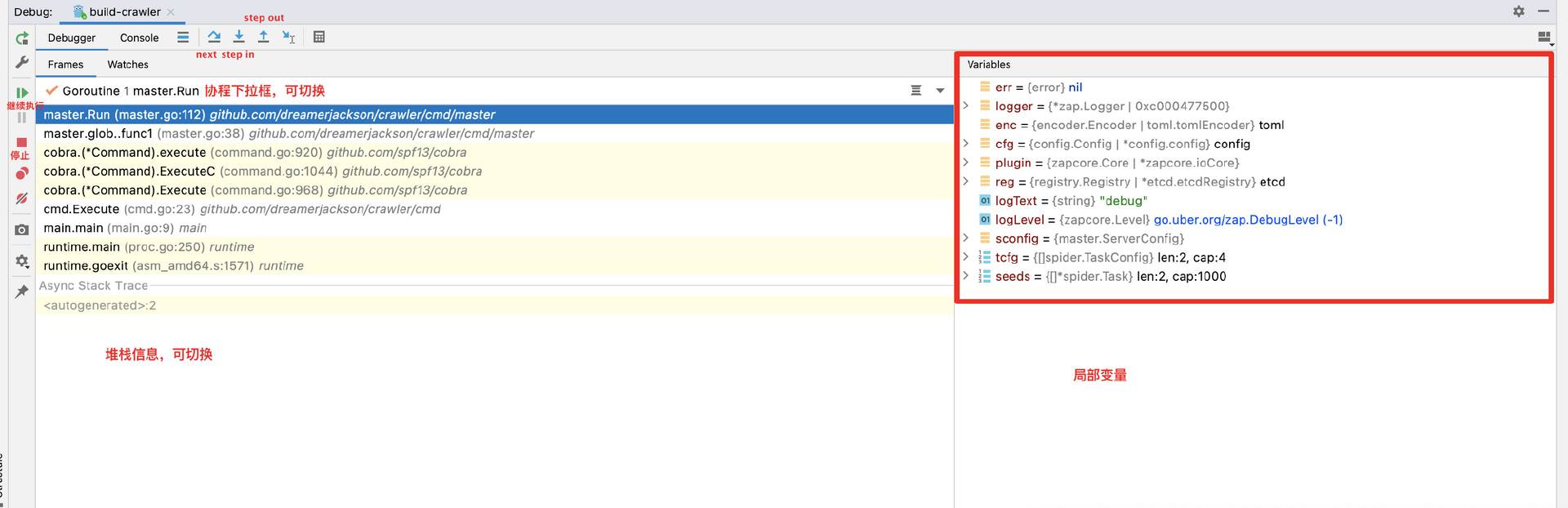Open debug panel settings gear at top right
1568x508 pixels.
click(x=1518, y=11)
